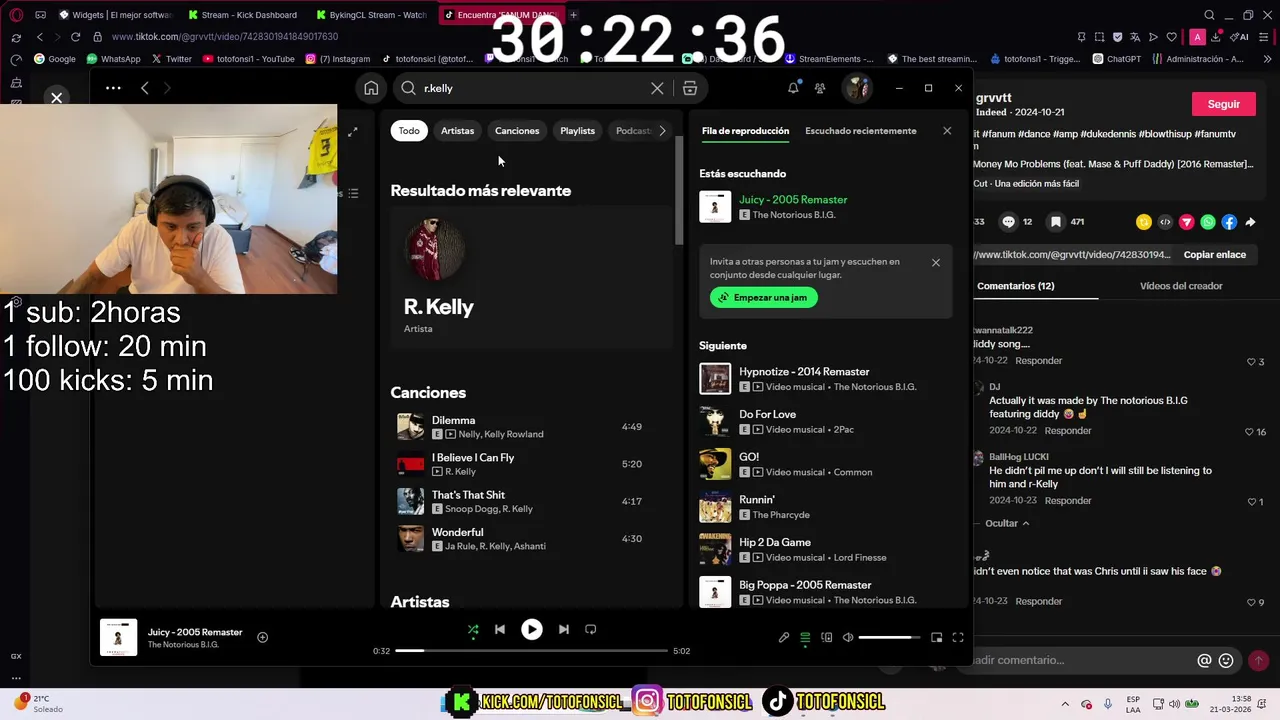Click Copiar enlace button
Screen dimensions: 1280x720
(1214, 255)
